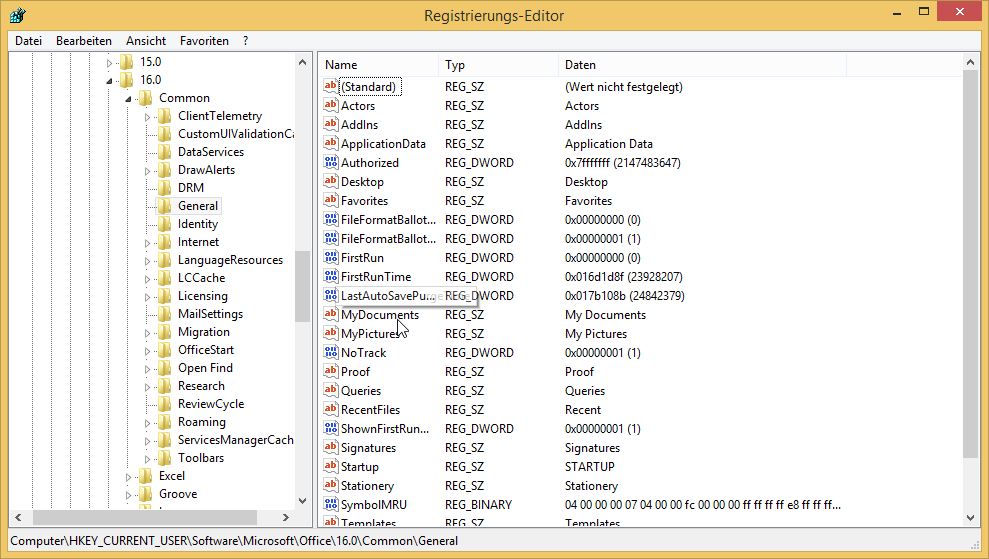
Task: Sort values by the Daten column header
Action: click(x=702, y=64)
